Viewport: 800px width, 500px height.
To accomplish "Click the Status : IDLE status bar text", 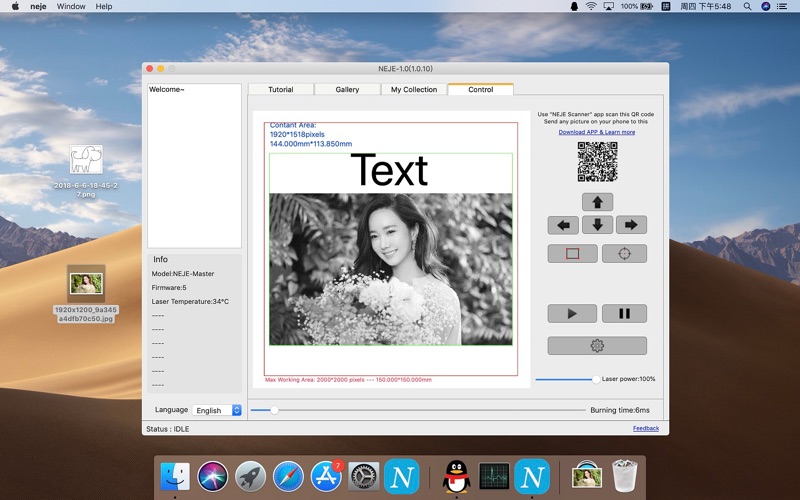I will pos(167,429).
